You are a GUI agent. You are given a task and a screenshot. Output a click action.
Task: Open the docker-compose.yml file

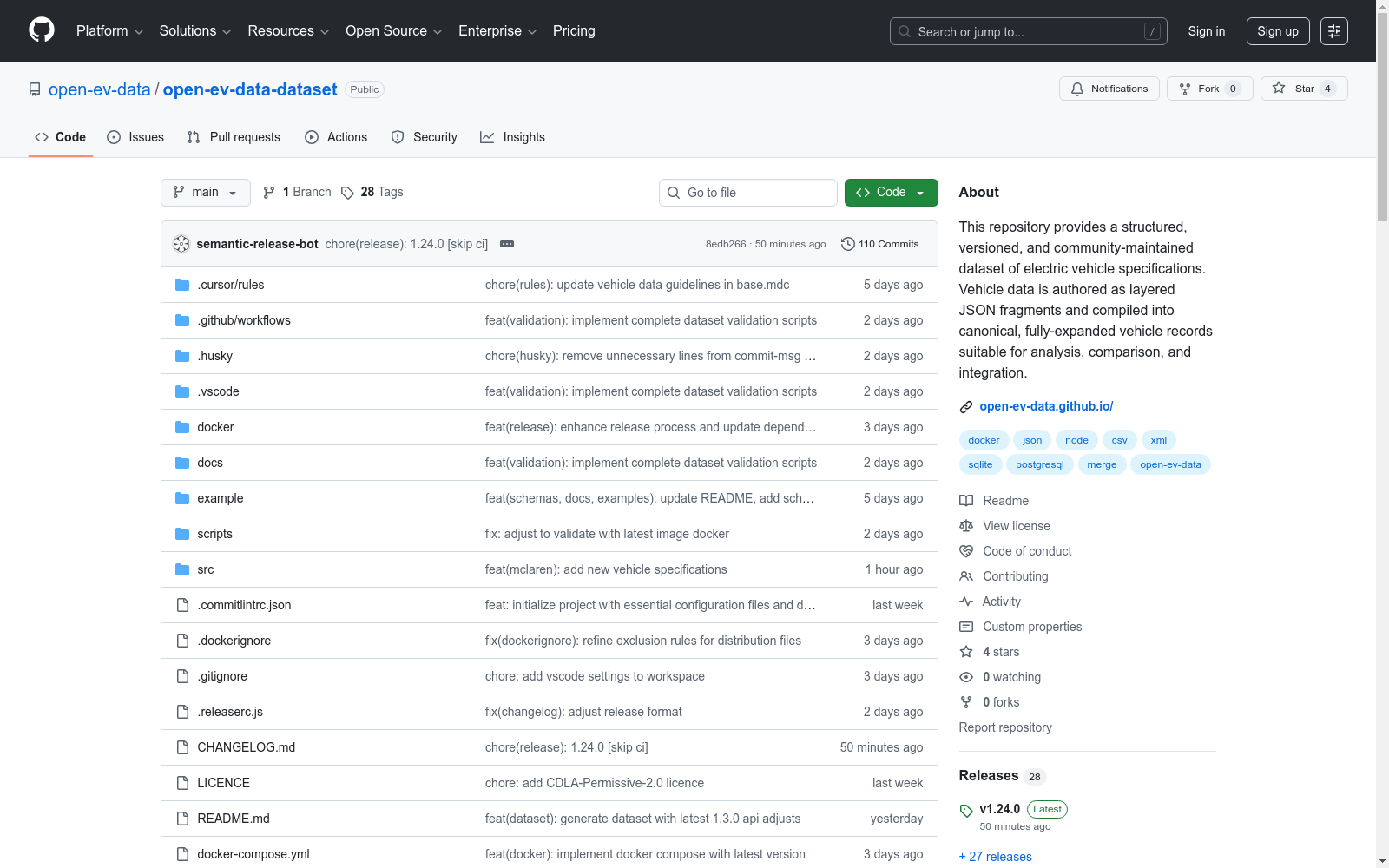(x=253, y=854)
